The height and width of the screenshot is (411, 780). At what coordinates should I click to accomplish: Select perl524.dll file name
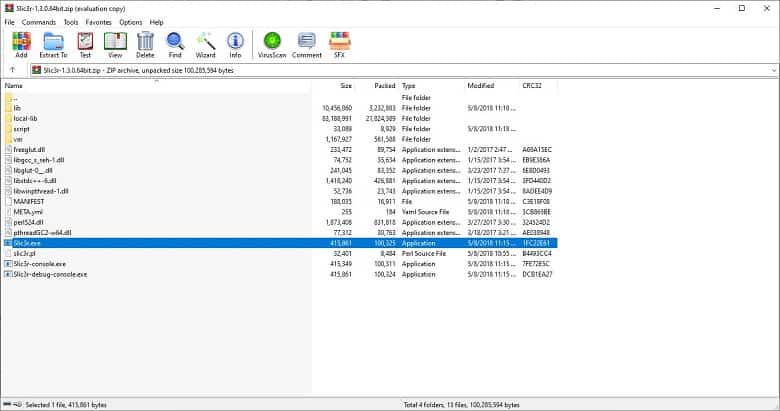[x=28, y=222]
